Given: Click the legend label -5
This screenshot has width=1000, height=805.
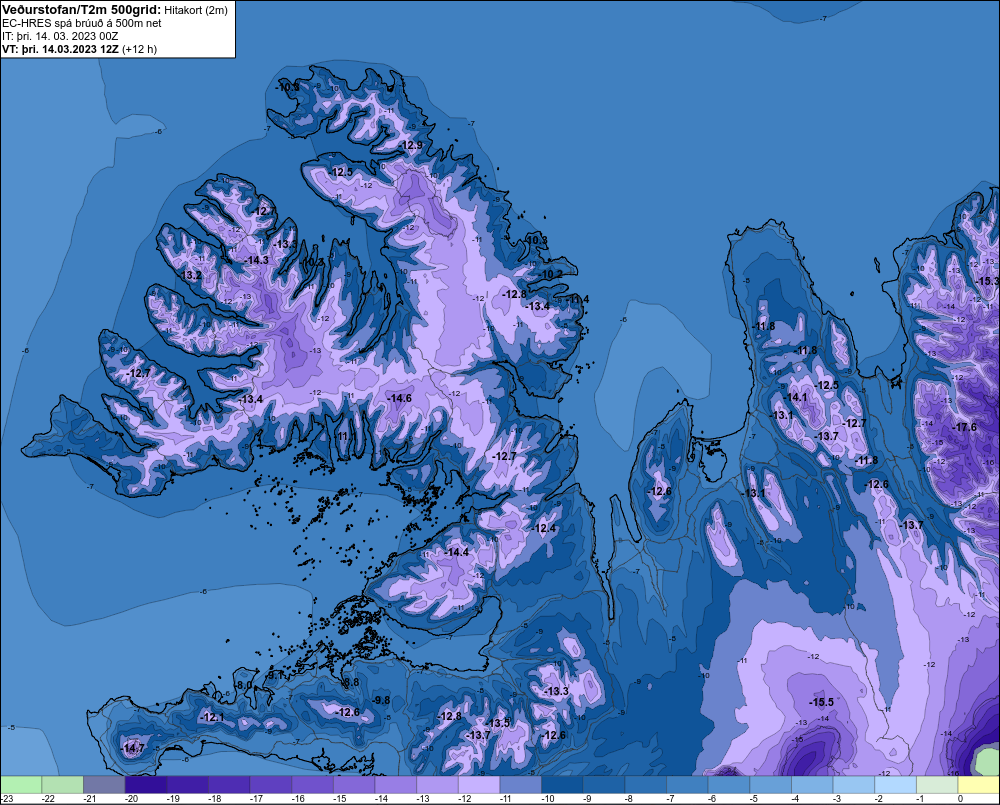Looking at the screenshot, I should tap(755, 799).
